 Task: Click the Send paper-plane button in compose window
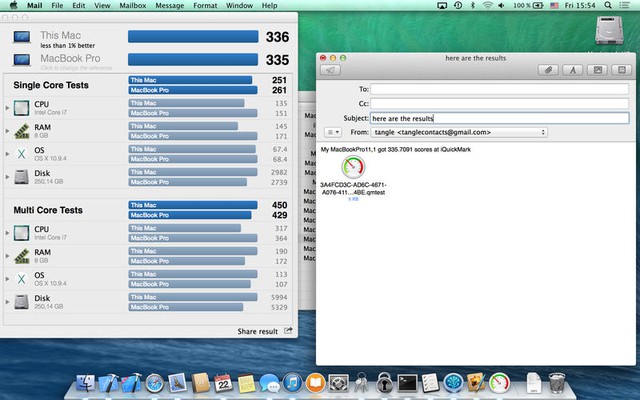coord(331,70)
